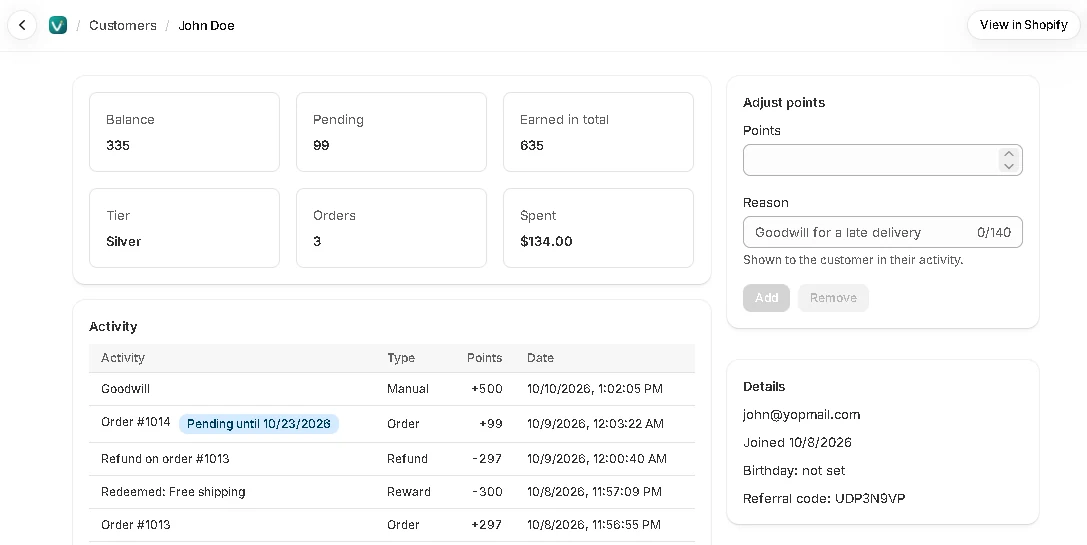1087x545 pixels.
Task: Select the email john@yopmail.com
Action: tap(801, 415)
